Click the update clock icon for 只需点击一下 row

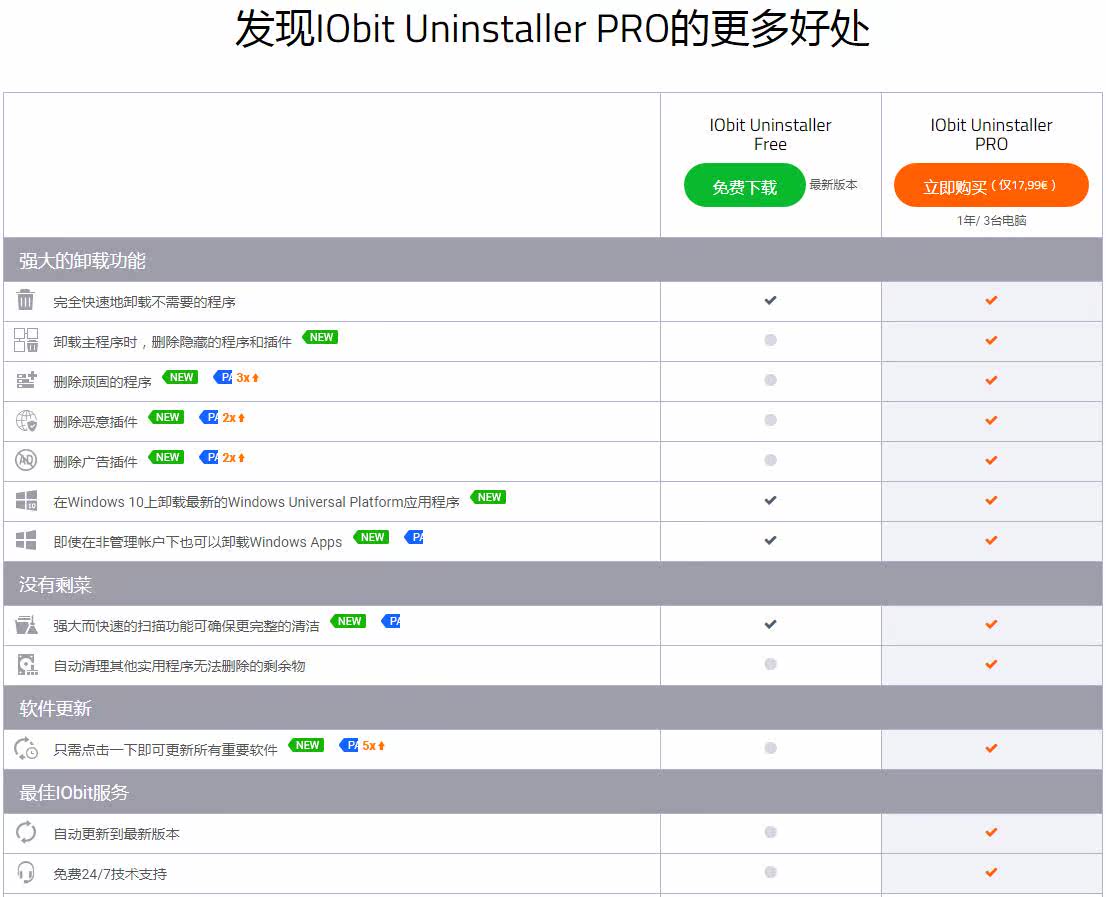[26, 749]
